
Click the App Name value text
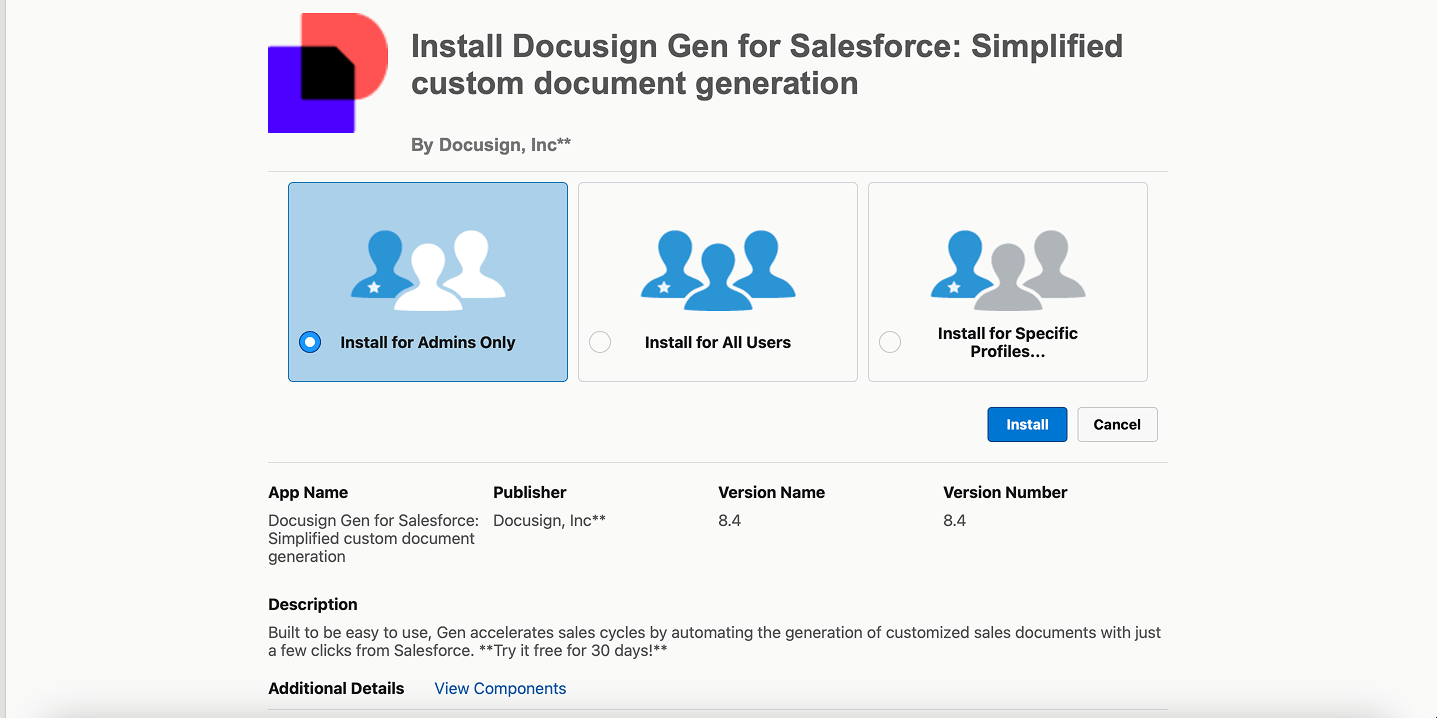coord(374,538)
